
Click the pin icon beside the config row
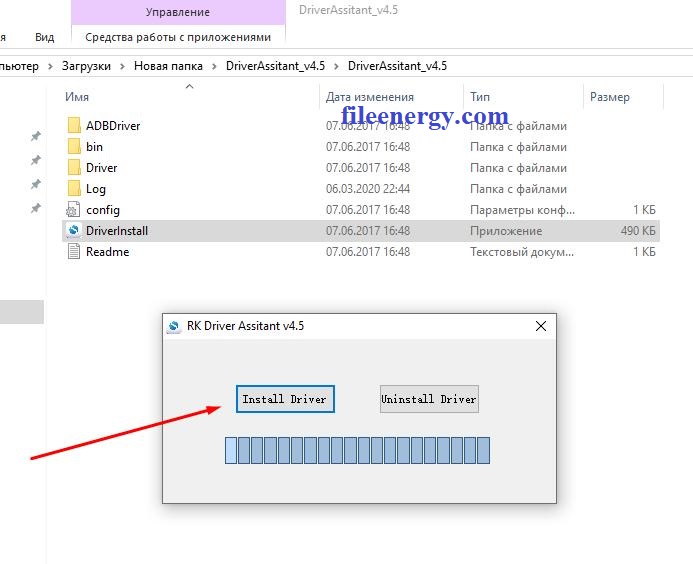tap(36, 207)
